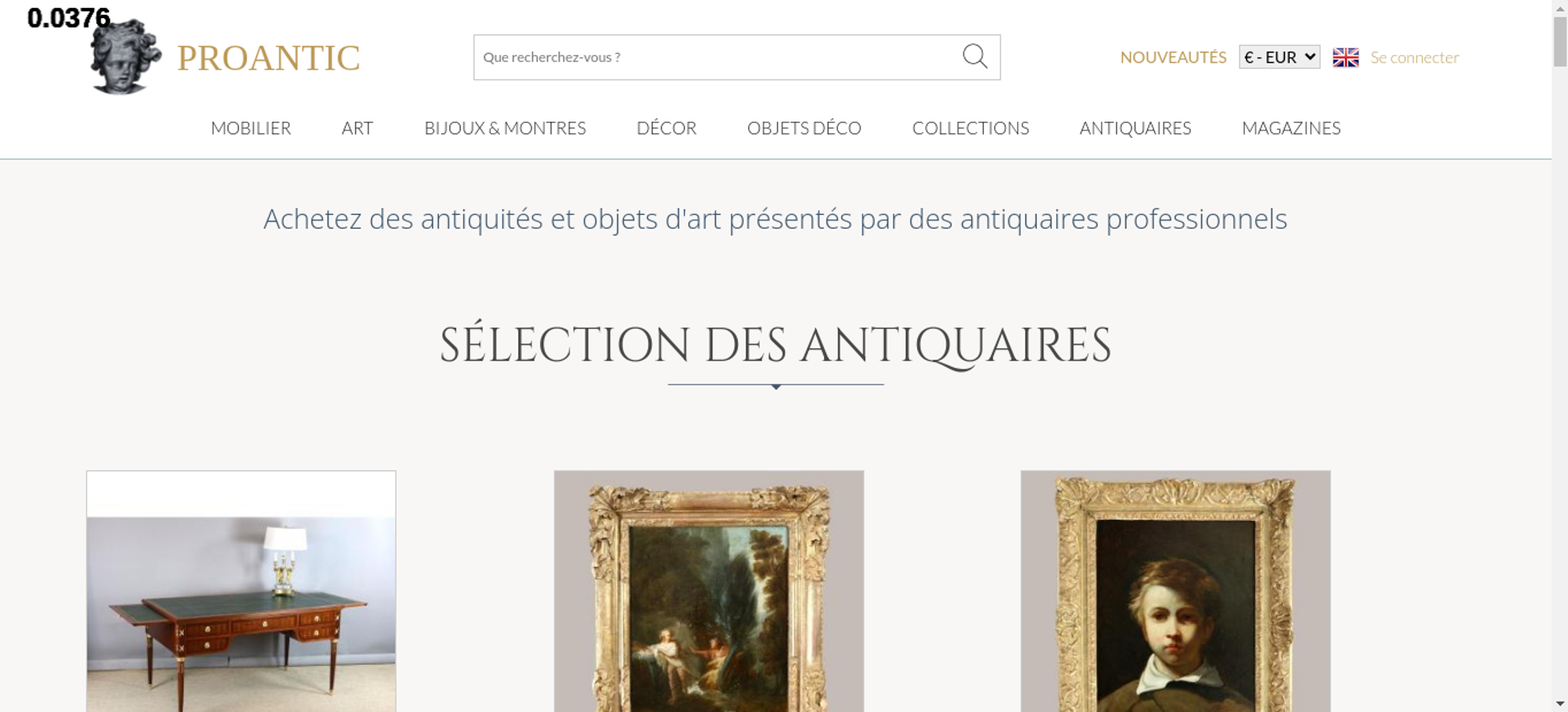Image resolution: width=1568 pixels, height=712 pixels.
Task: Open the DÉCOR menu
Action: pos(666,128)
